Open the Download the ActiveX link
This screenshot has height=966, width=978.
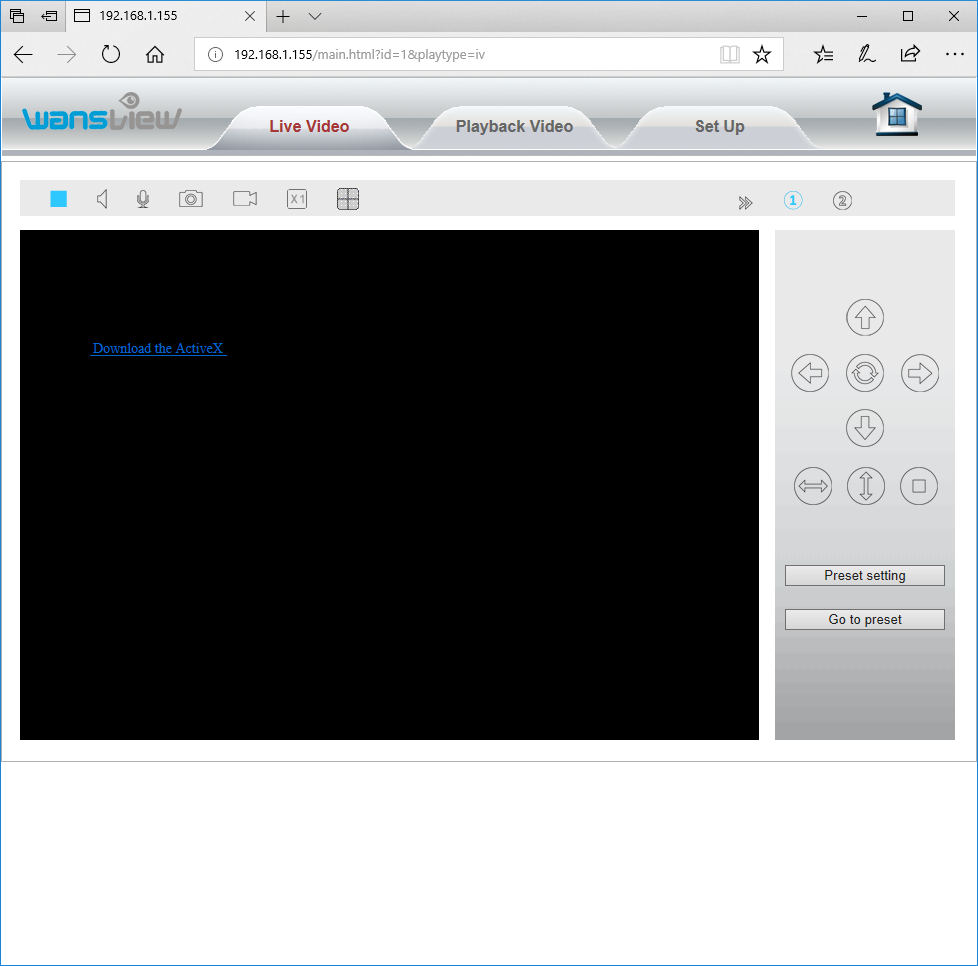click(x=158, y=348)
